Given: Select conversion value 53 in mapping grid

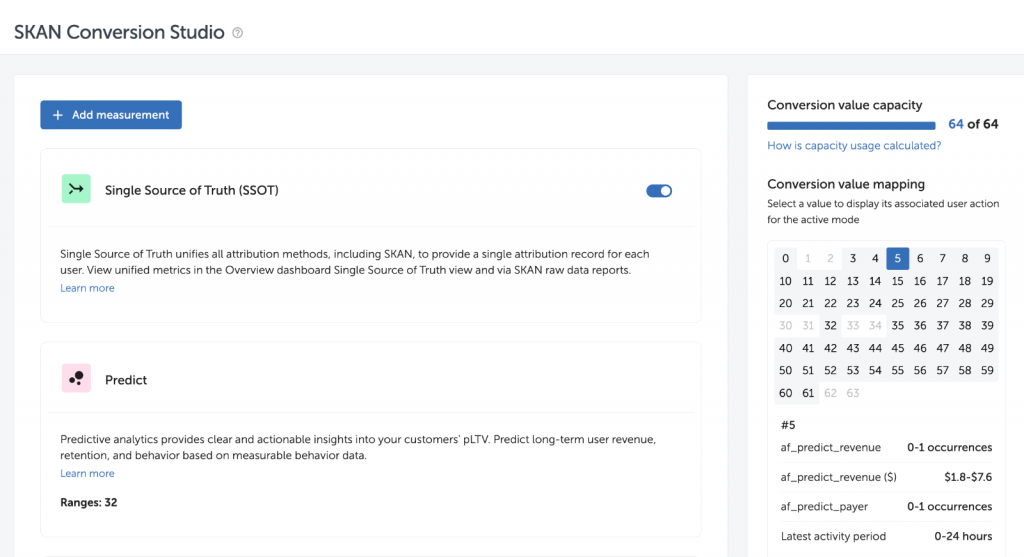Looking at the screenshot, I should [x=853, y=371].
